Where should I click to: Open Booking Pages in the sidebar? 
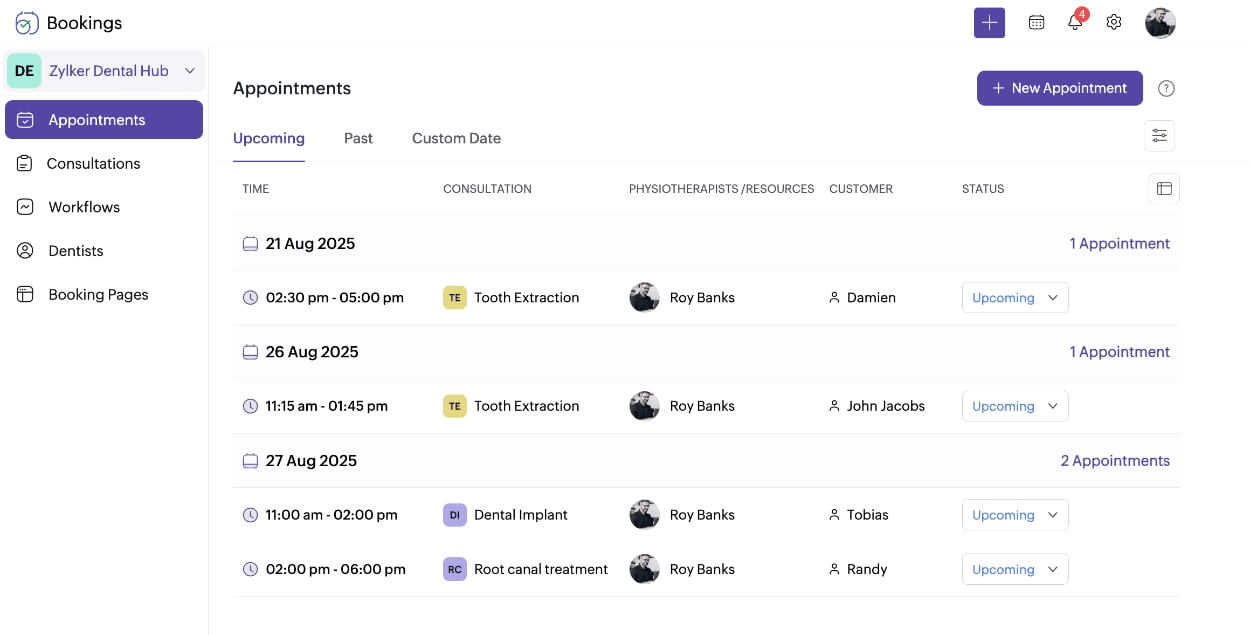point(98,295)
